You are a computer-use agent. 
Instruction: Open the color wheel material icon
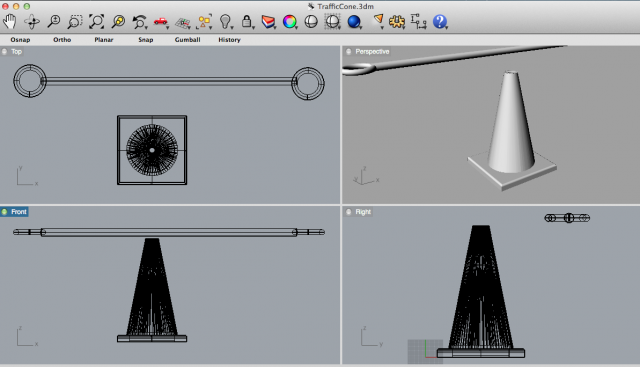click(290, 21)
